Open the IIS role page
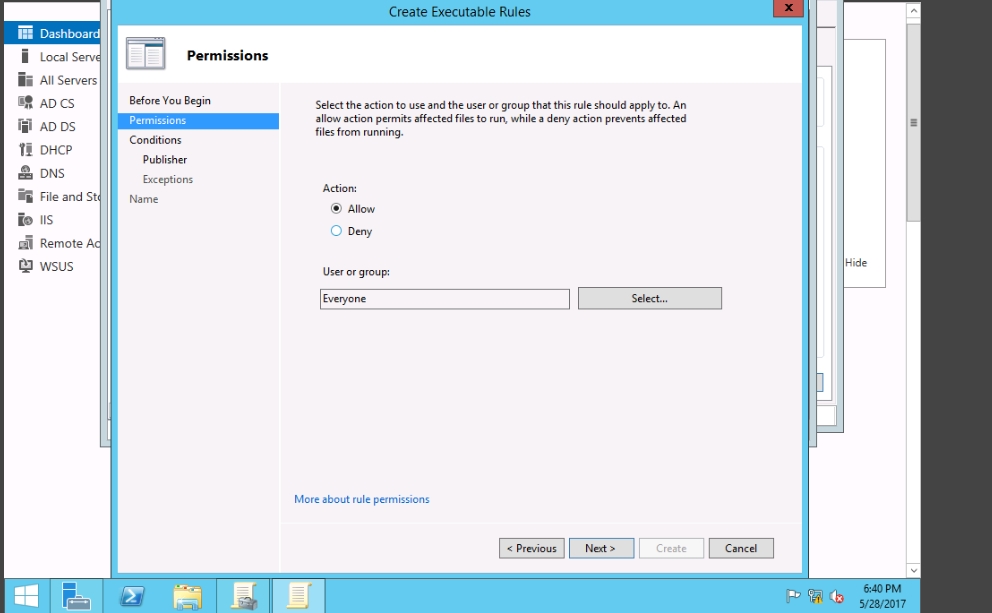The width and height of the screenshot is (992, 613). point(46,220)
